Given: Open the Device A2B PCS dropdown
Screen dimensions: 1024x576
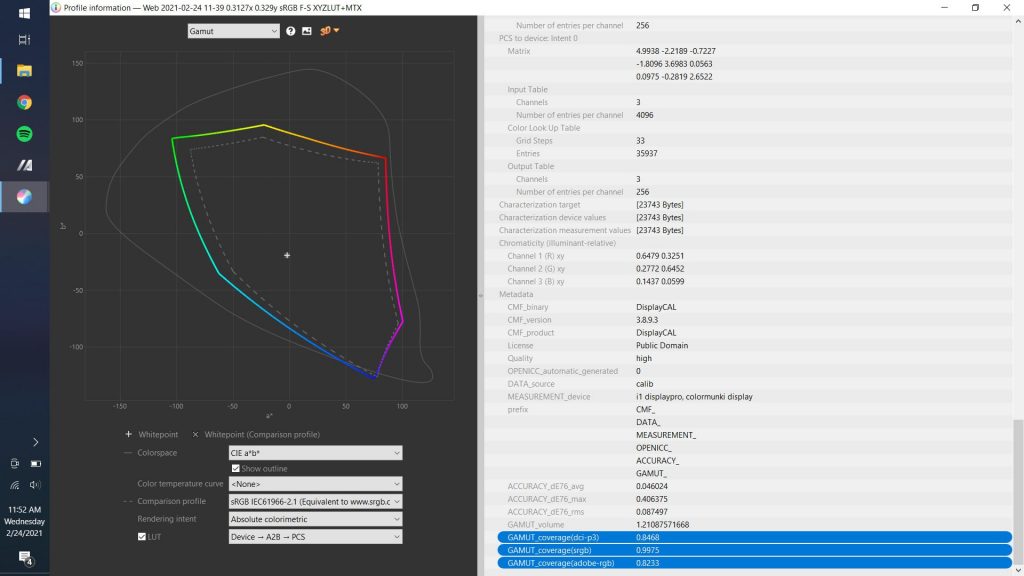Looking at the screenshot, I should pyautogui.click(x=315, y=537).
